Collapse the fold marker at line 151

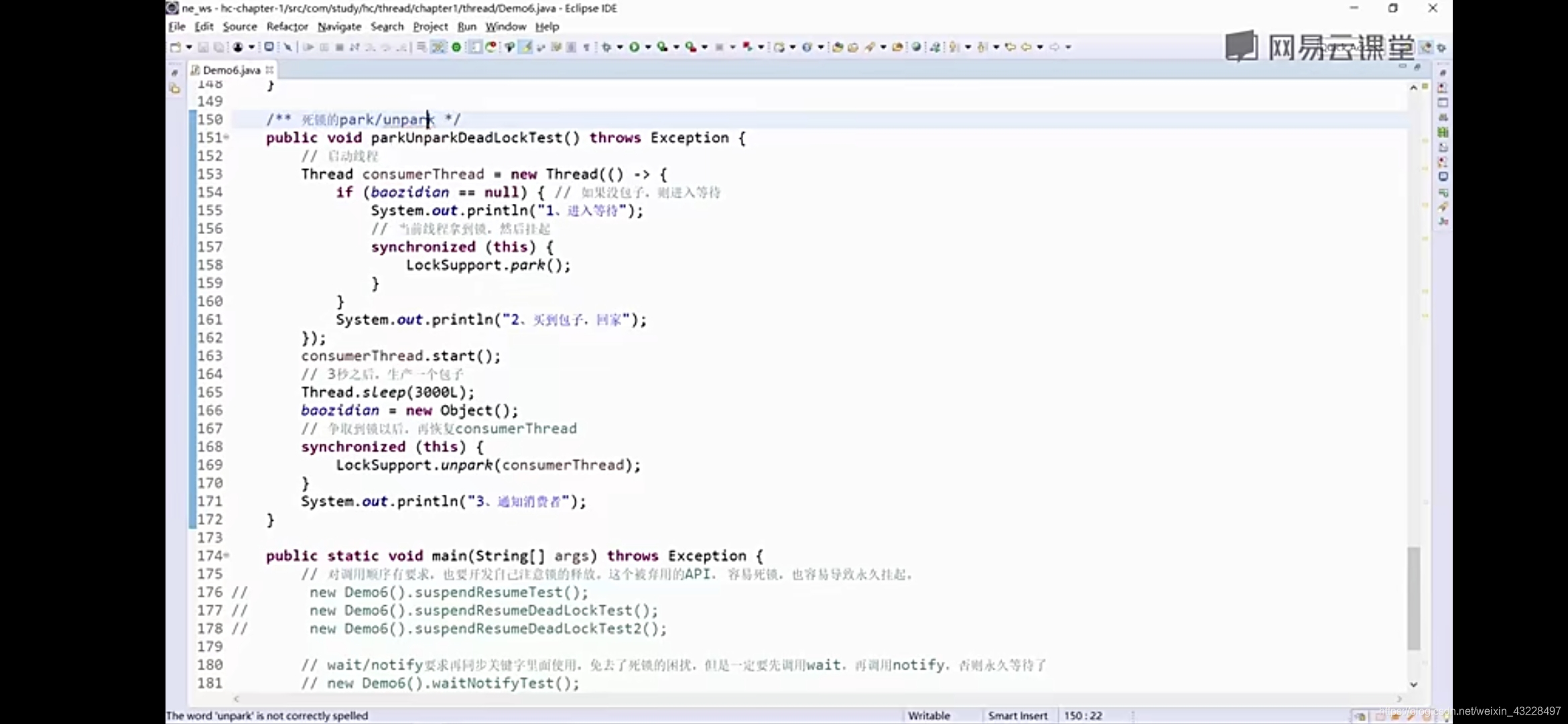tap(226, 137)
